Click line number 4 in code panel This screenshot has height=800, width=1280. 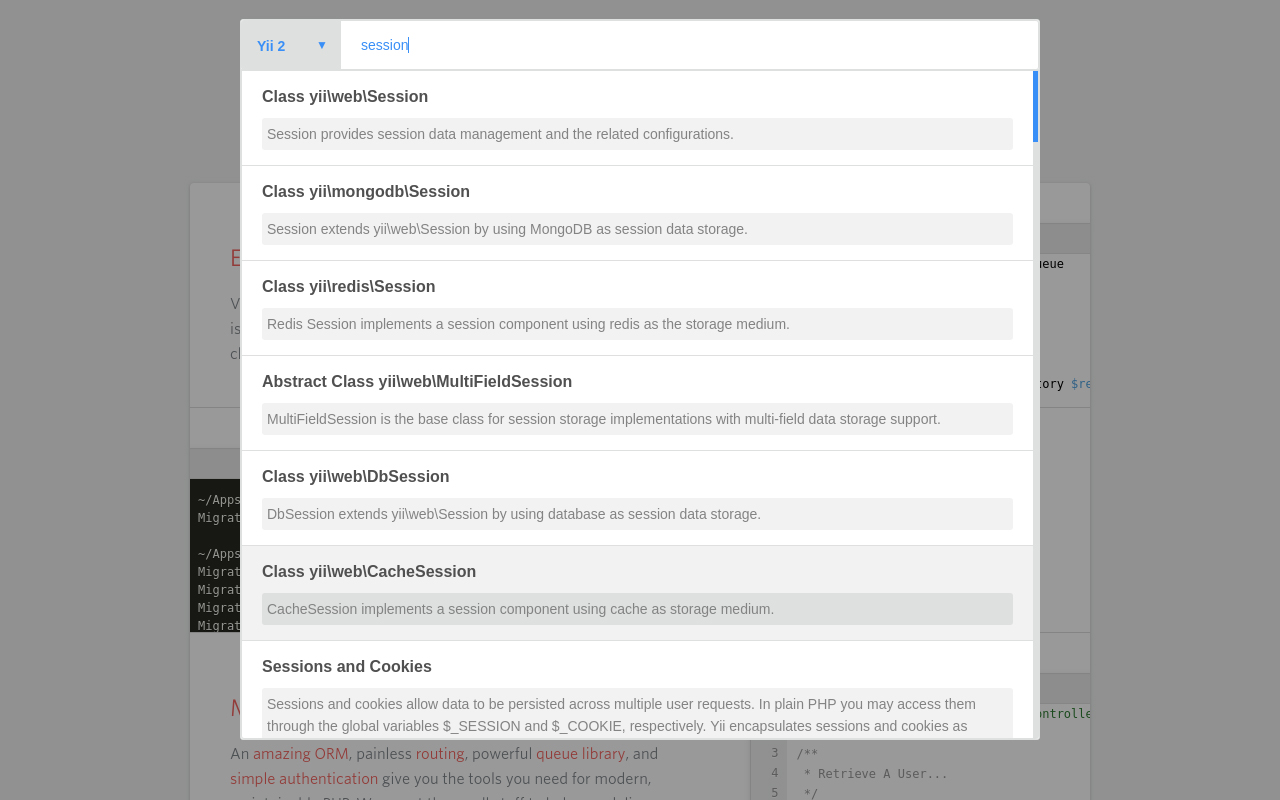774,773
